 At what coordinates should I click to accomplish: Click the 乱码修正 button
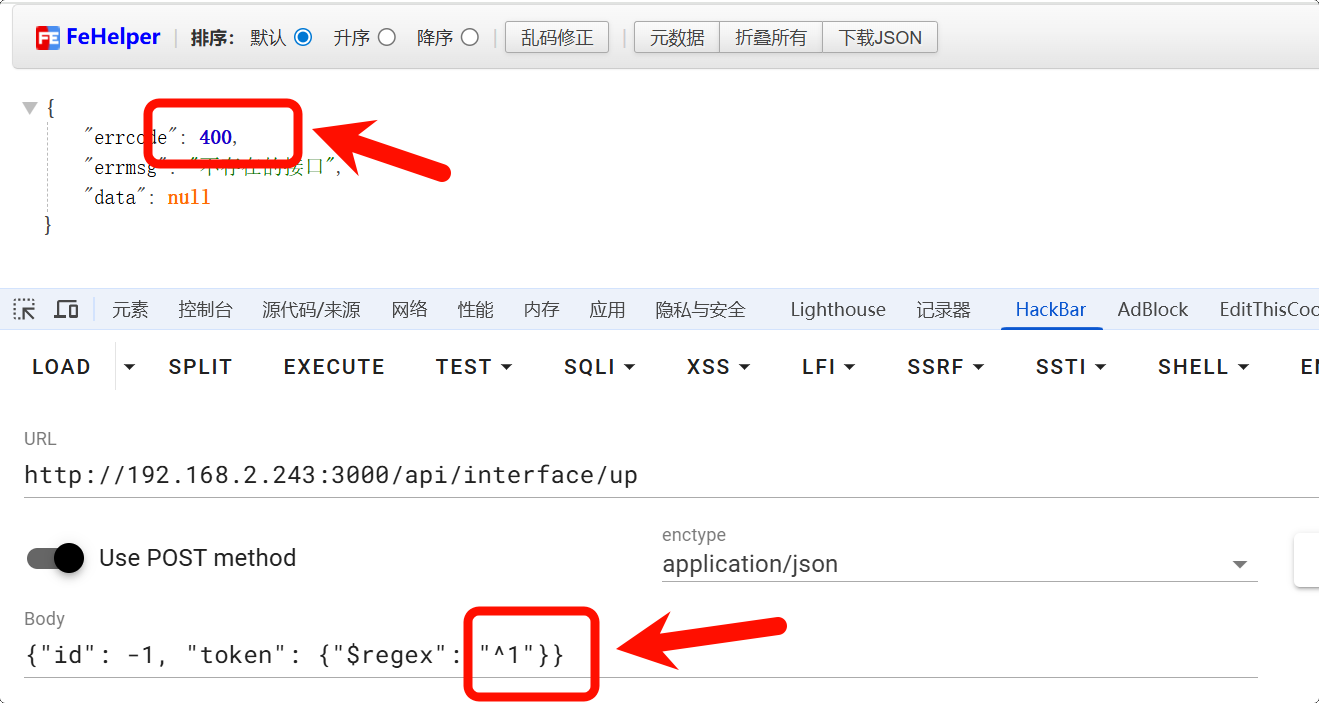tap(557, 38)
